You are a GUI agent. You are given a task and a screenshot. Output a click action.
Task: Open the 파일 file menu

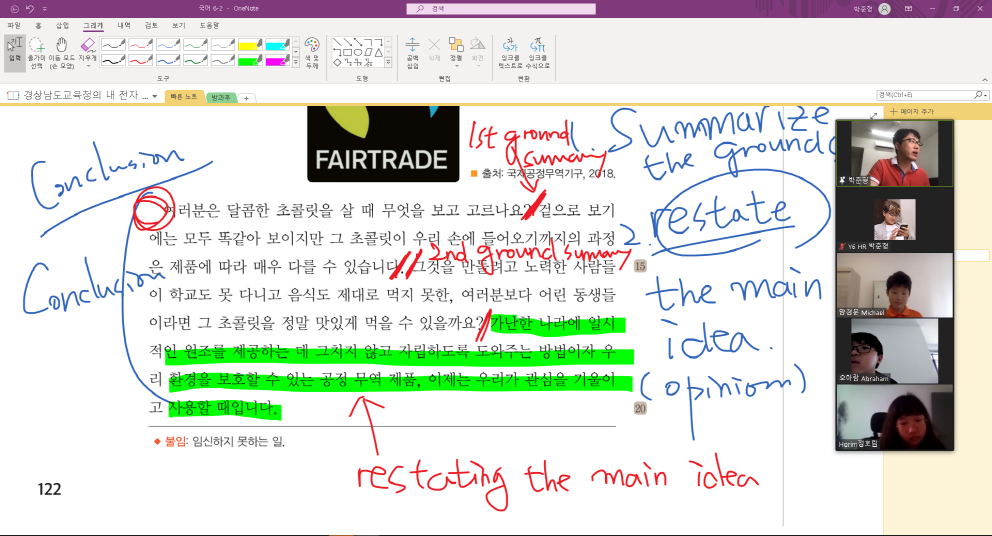pos(13,25)
